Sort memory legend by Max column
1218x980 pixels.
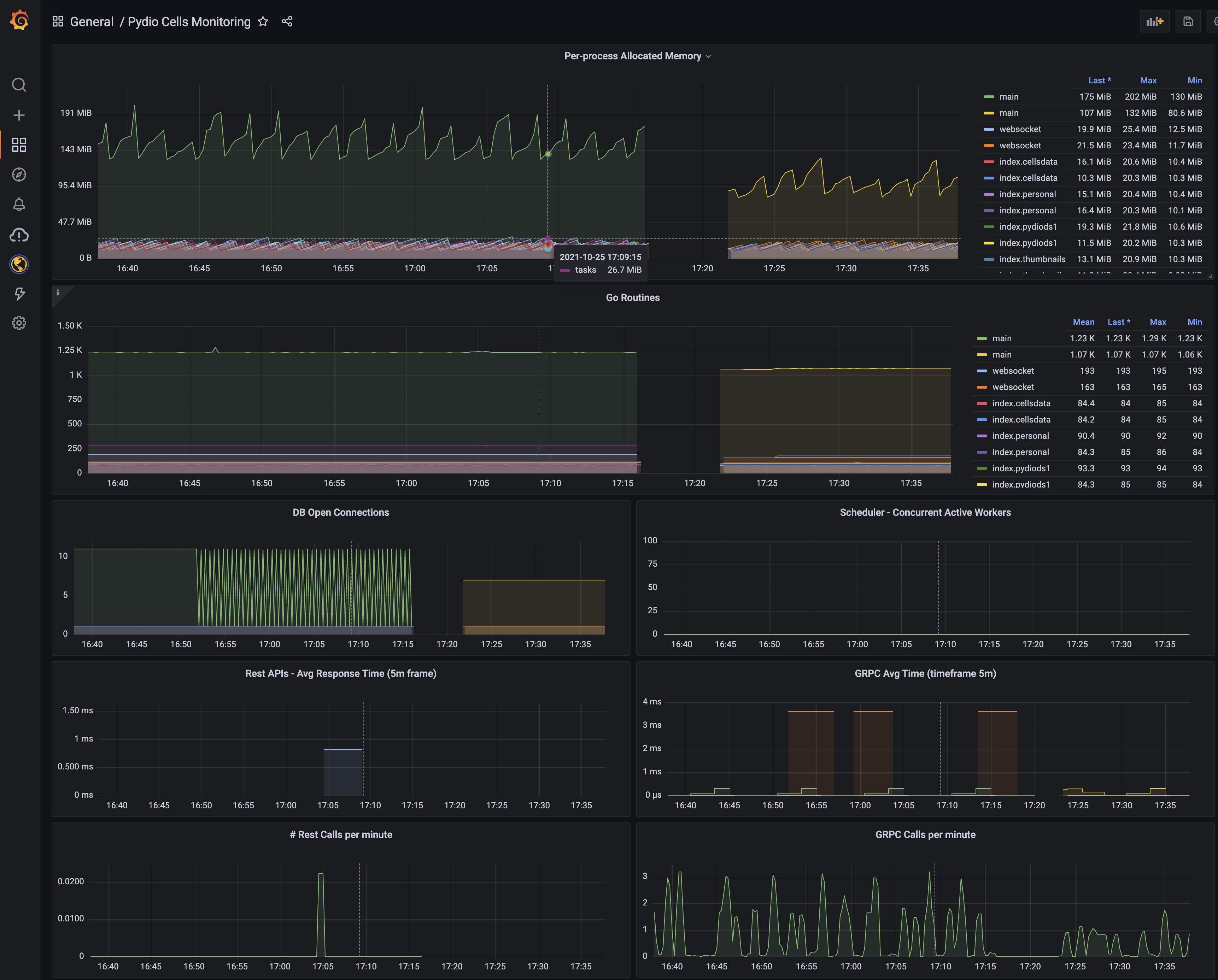1148,81
